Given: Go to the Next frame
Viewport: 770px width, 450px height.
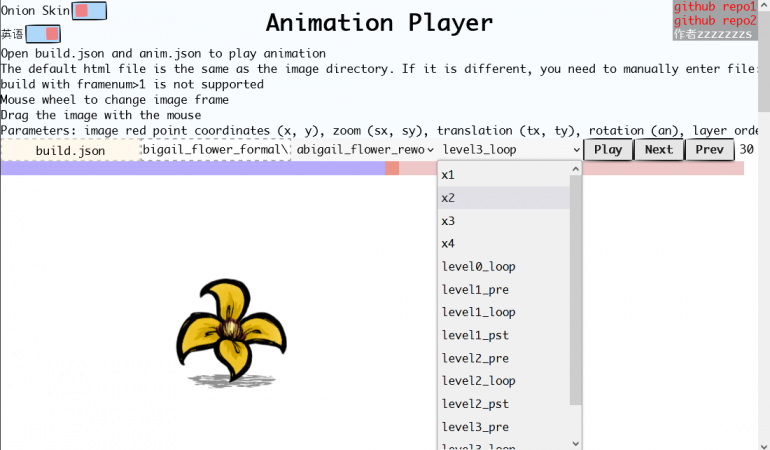Looking at the screenshot, I should [659, 149].
